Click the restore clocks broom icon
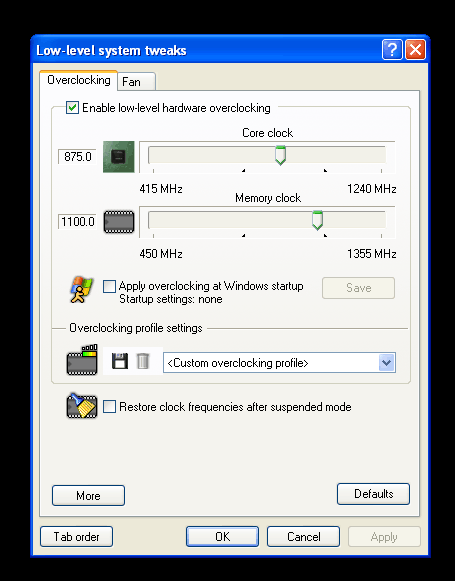 (82, 406)
